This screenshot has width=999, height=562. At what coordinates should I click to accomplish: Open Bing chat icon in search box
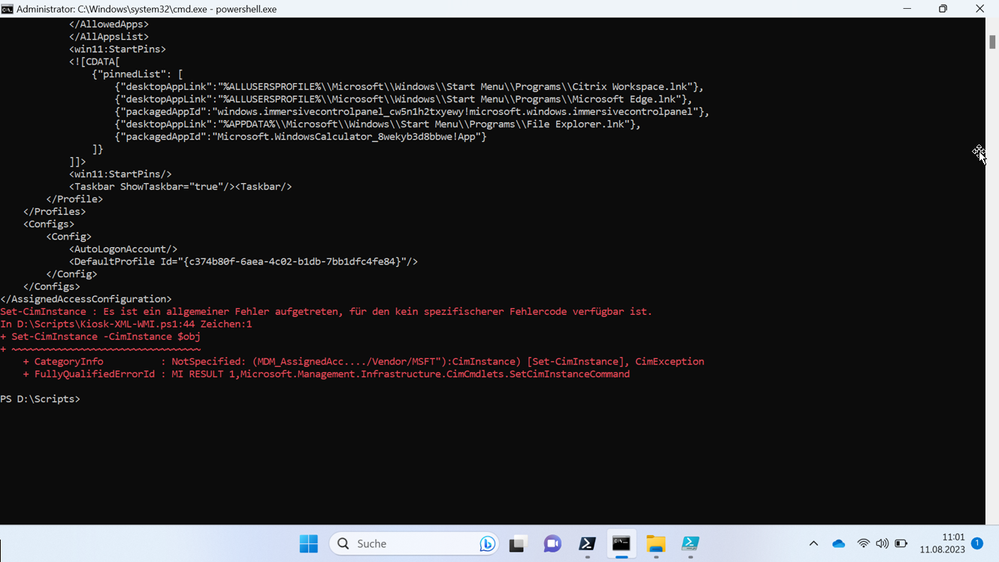pos(487,544)
